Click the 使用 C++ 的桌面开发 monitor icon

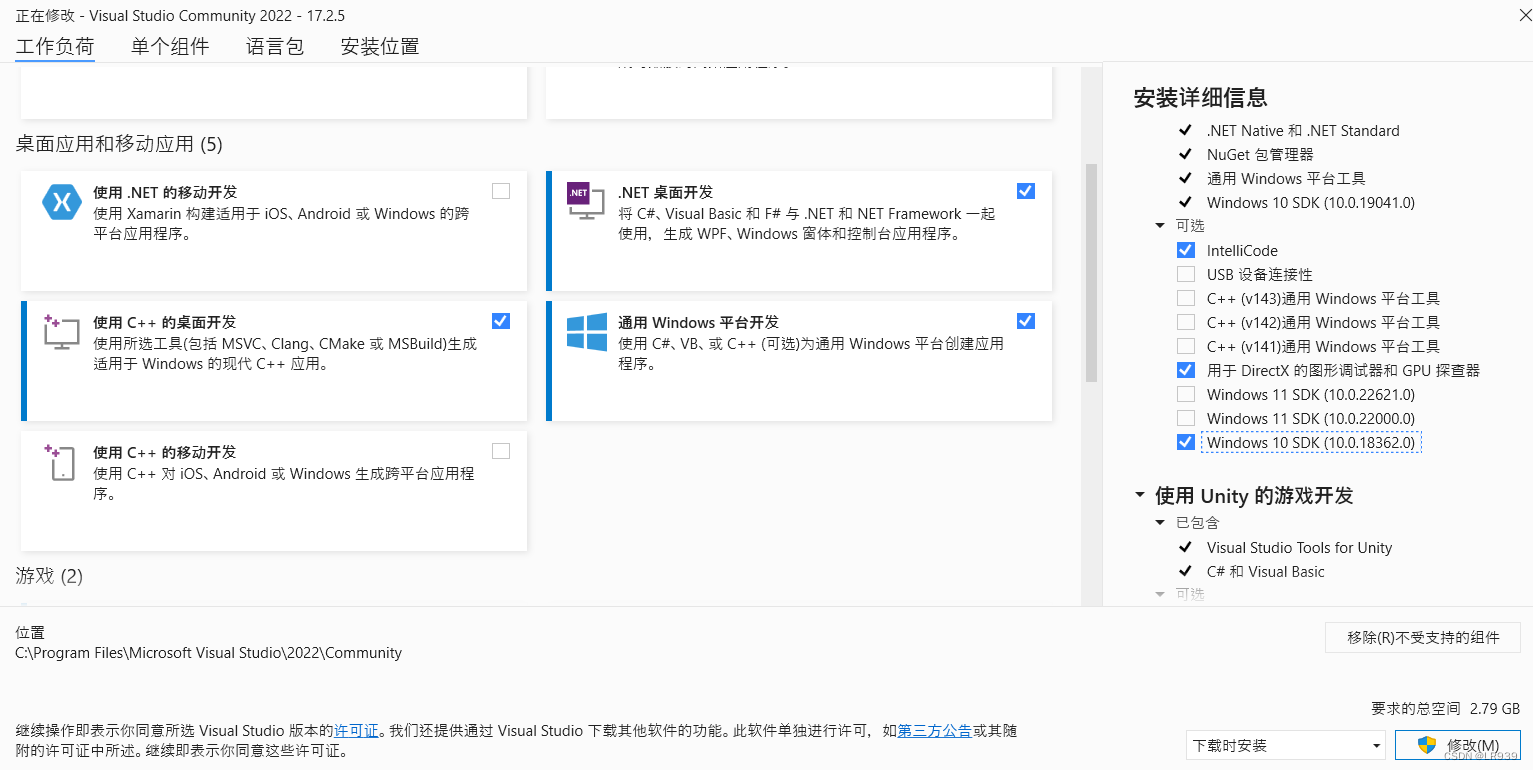[x=61, y=331]
